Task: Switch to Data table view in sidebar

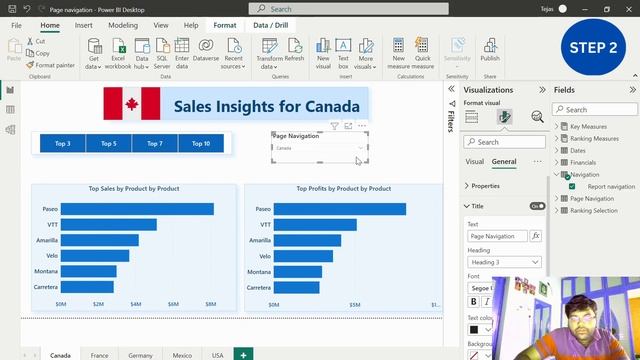Action: coord(10,109)
